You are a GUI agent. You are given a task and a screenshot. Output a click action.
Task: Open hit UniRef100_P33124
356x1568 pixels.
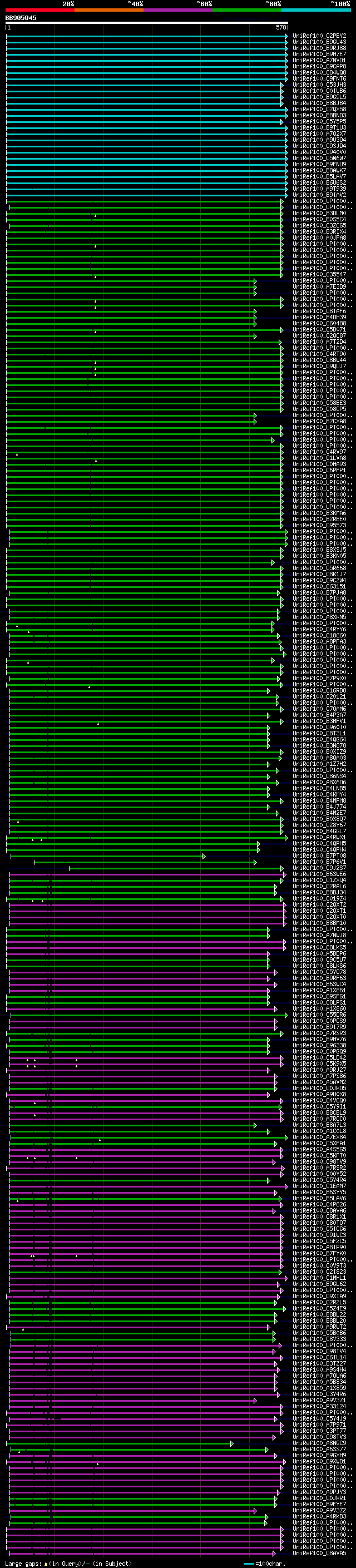pos(319,1406)
